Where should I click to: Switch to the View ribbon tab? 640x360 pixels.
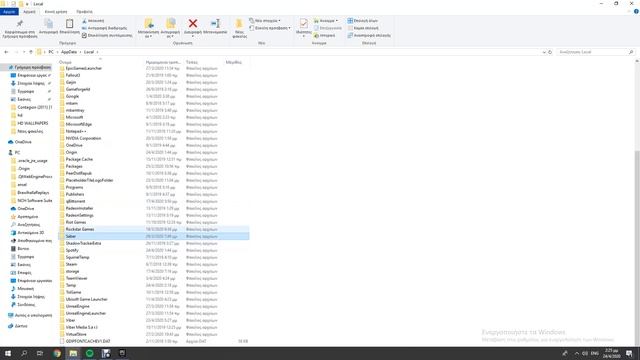84,12
